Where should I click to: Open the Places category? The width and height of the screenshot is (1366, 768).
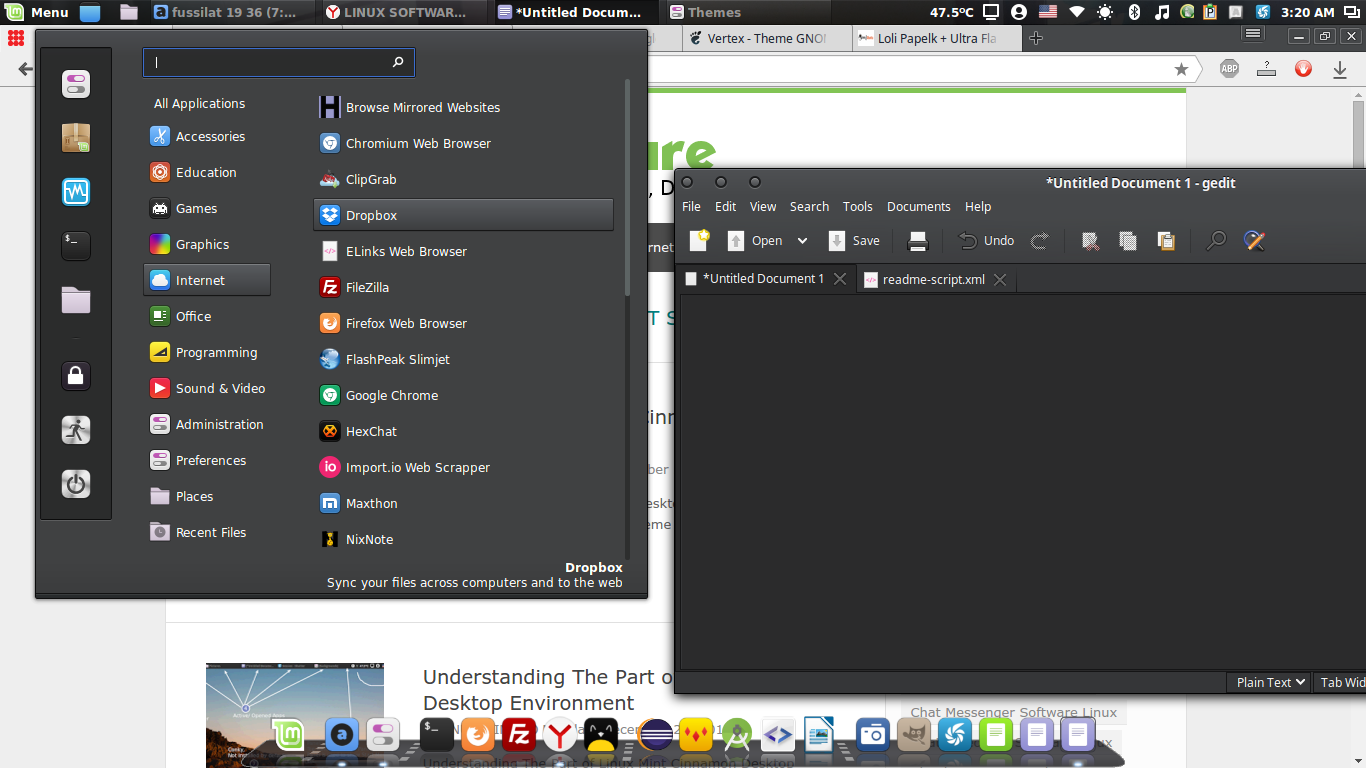(x=207, y=496)
